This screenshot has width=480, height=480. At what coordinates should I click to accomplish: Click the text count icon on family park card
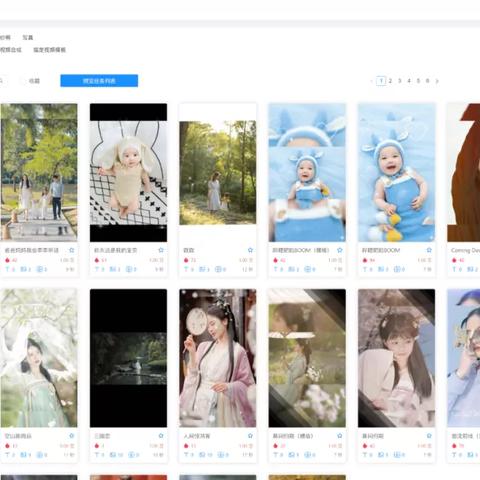coord(7,269)
